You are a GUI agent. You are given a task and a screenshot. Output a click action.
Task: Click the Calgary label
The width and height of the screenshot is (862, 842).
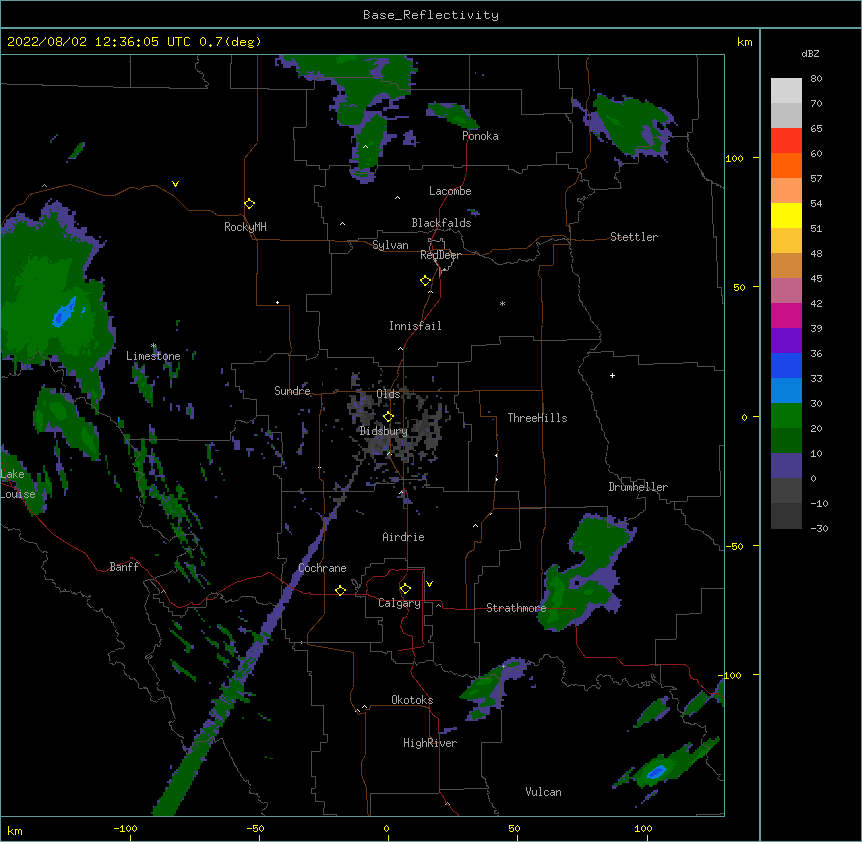399,603
